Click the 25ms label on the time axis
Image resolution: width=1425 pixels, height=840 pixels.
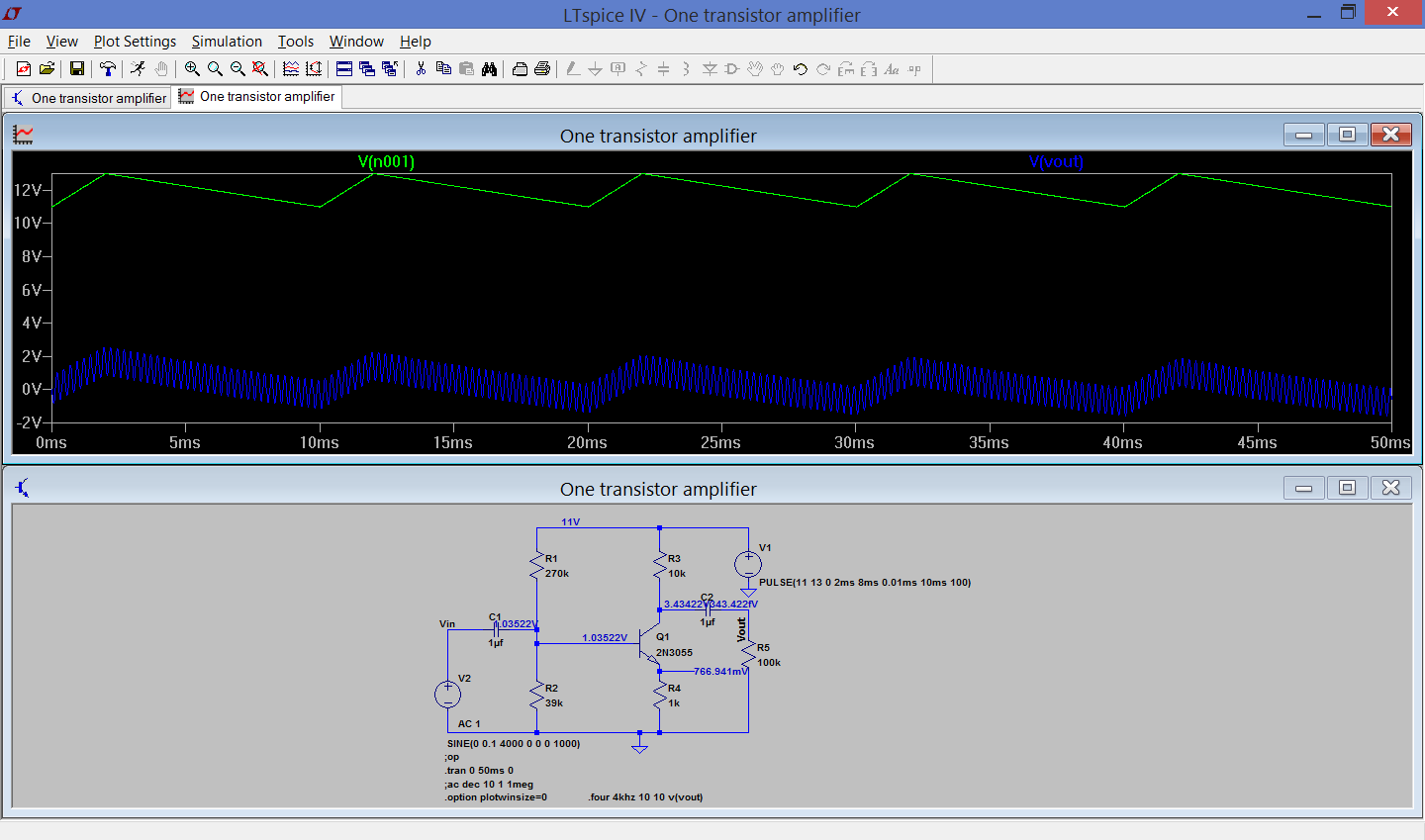coord(720,442)
